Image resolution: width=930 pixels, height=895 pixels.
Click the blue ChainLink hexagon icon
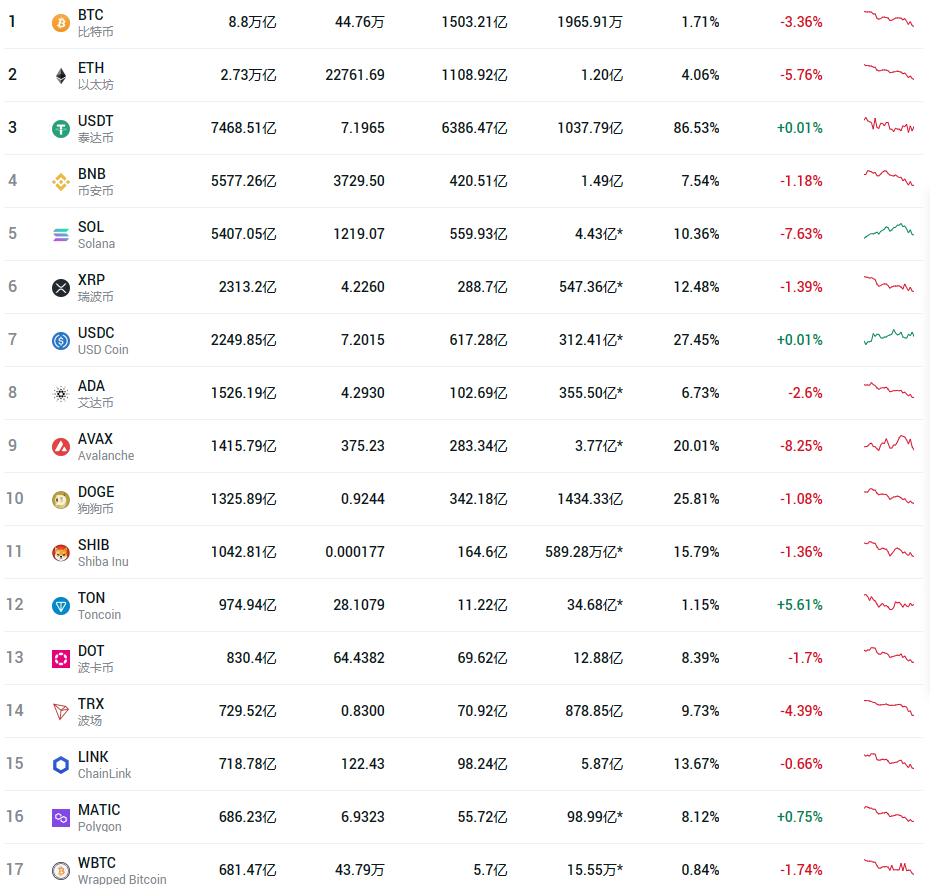61,764
